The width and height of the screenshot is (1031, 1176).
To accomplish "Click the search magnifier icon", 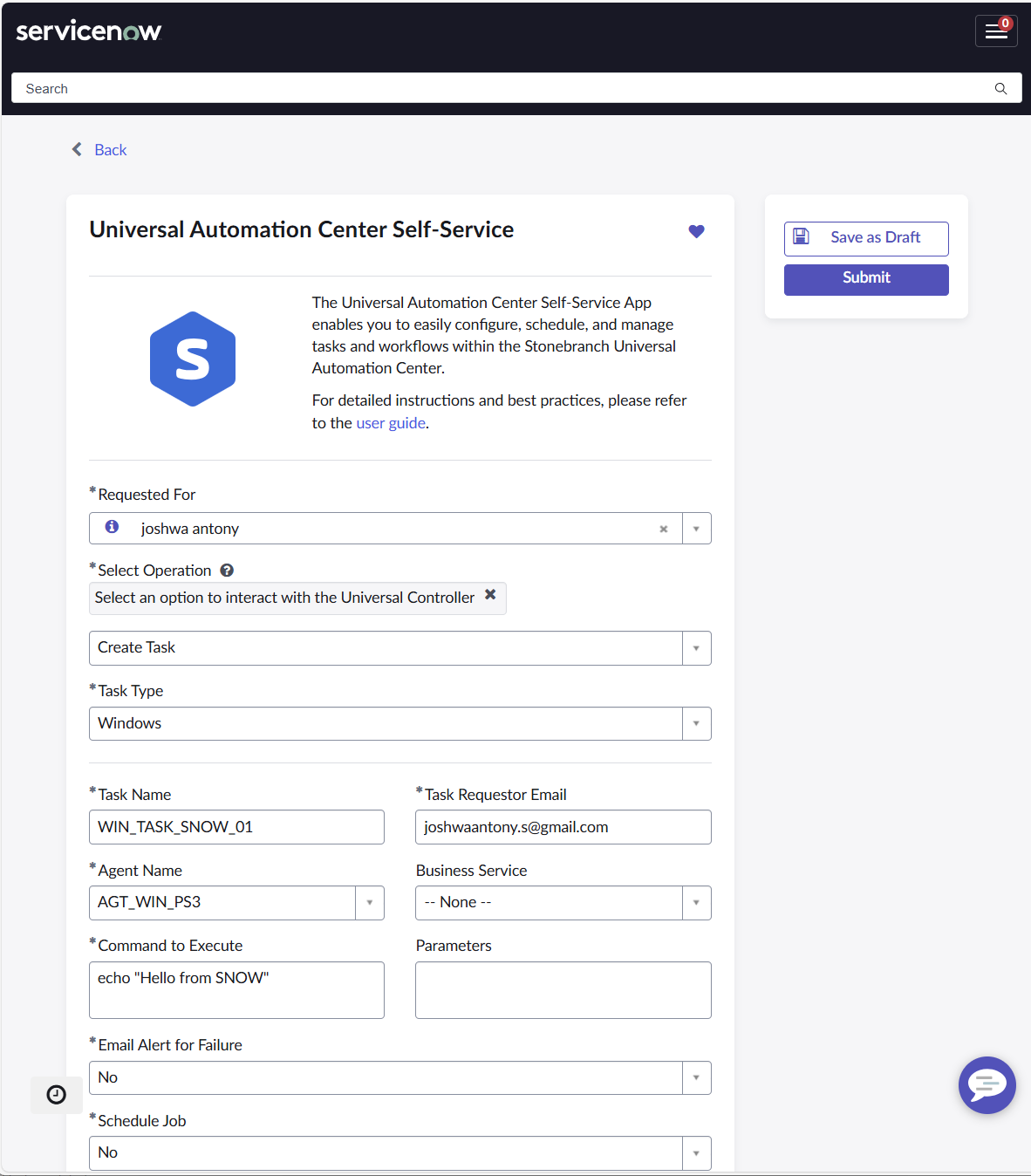I will click(x=1000, y=89).
